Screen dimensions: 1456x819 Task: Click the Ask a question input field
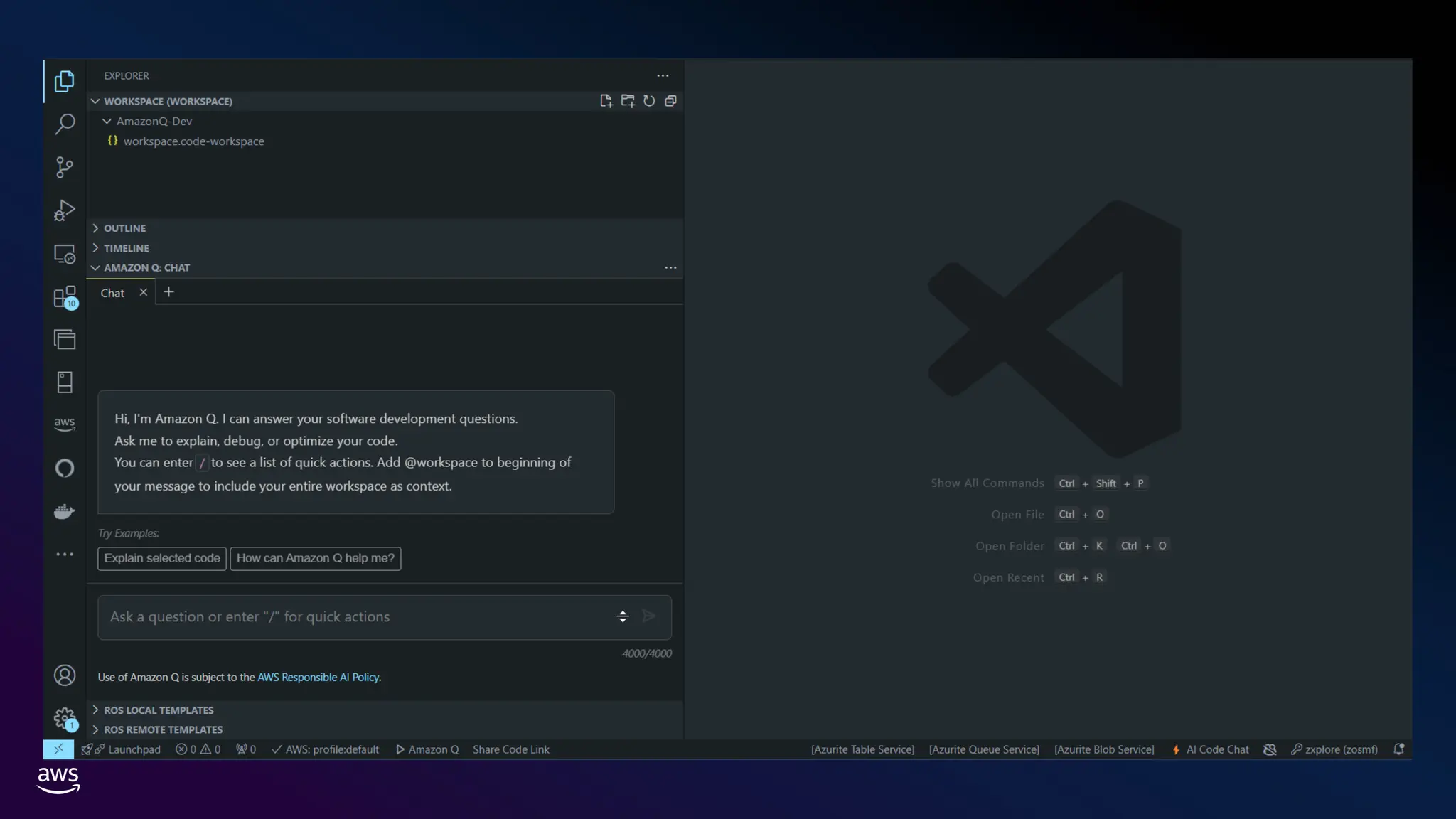point(355,617)
